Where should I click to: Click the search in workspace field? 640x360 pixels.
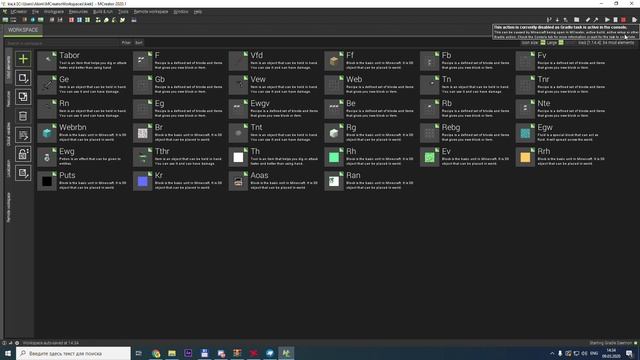tap(61, 42)
